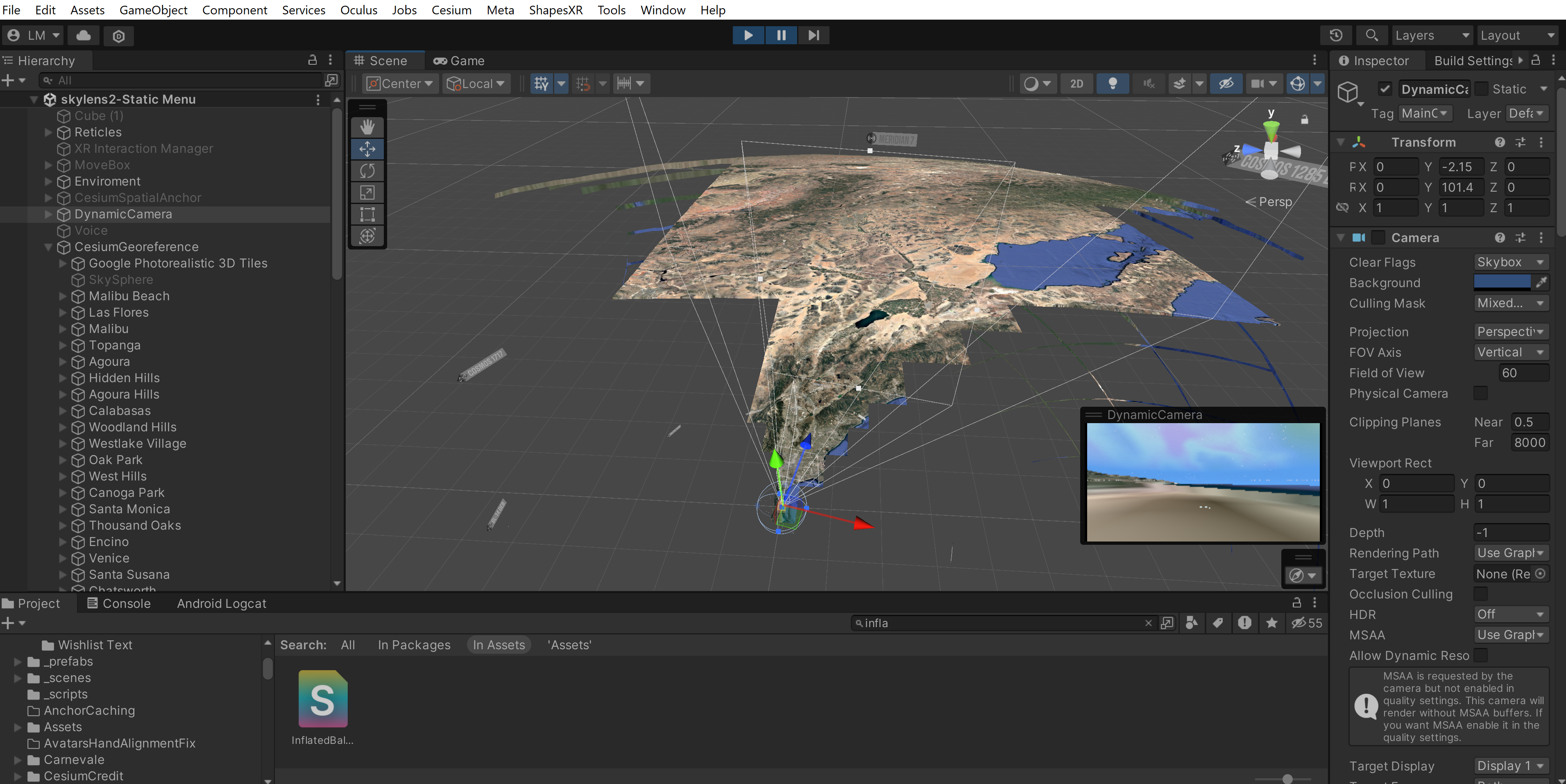1566x784 pixels.
Task: Open draw mode shading dropdown
Action: pyautogui.click(x=1037, y=83)
